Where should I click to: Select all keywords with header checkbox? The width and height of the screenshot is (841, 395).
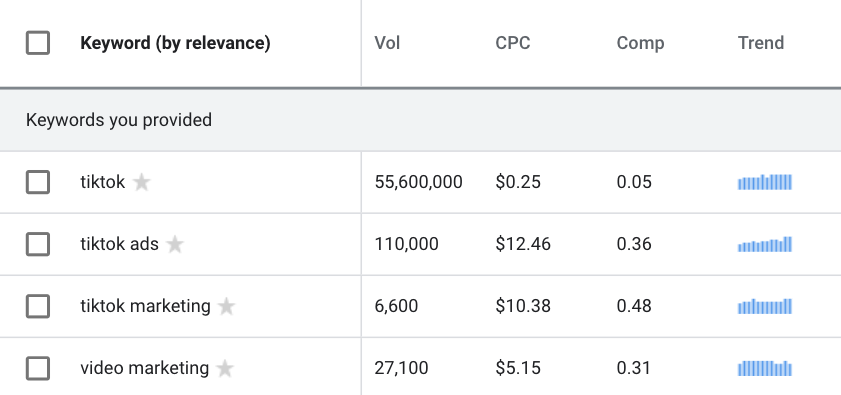pos(38,43)
